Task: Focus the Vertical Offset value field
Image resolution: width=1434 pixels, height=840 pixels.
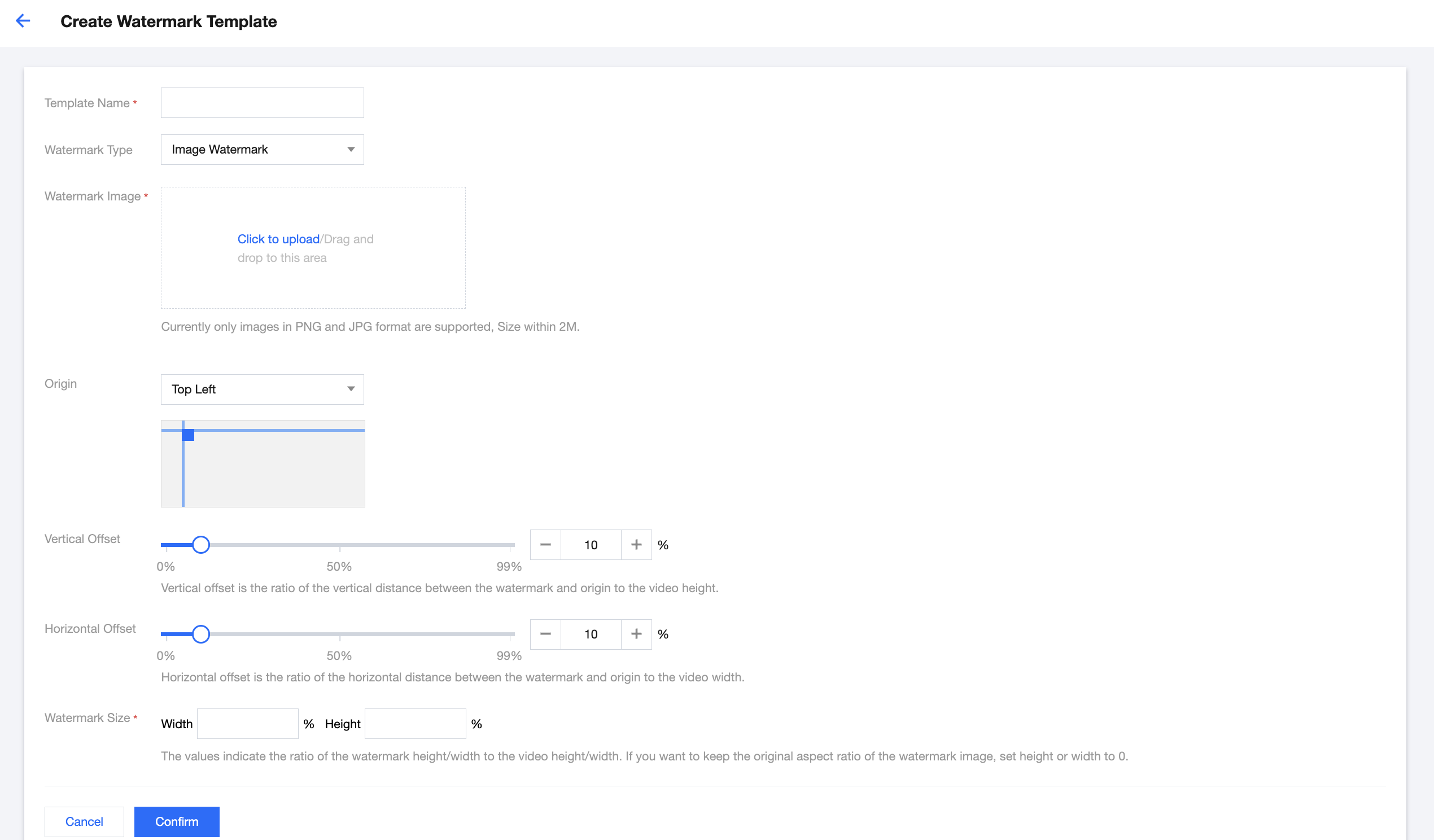Action: coord(591,545)
